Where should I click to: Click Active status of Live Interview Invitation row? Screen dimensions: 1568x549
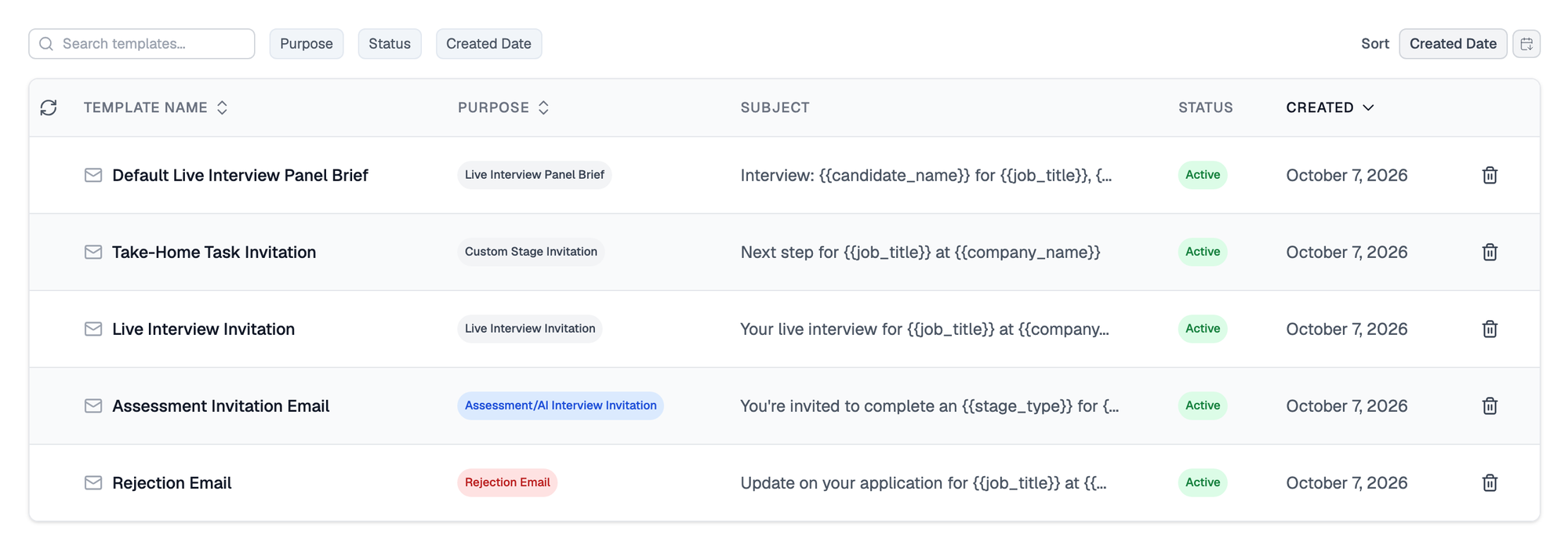1203,329
